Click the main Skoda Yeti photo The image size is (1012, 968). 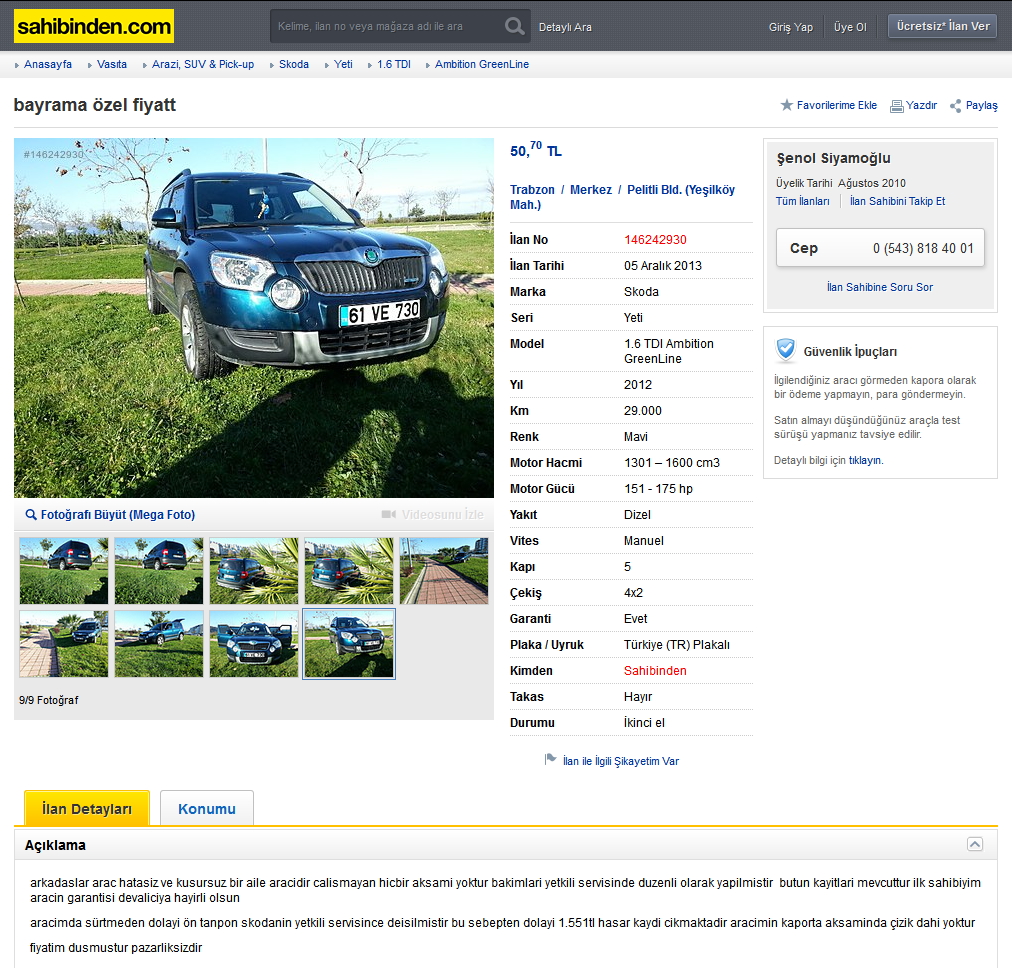point(254,318)
